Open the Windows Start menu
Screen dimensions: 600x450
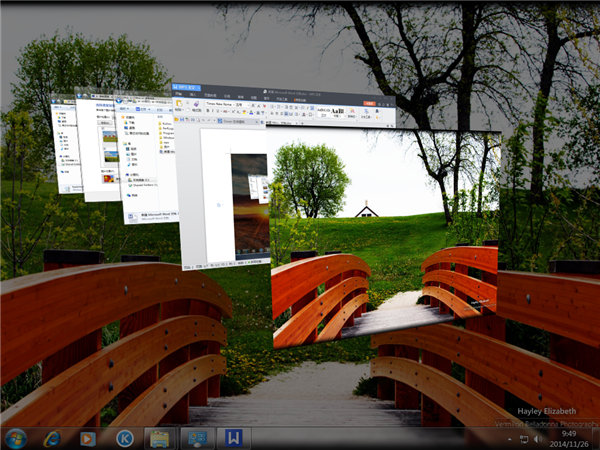pos(16,438)
